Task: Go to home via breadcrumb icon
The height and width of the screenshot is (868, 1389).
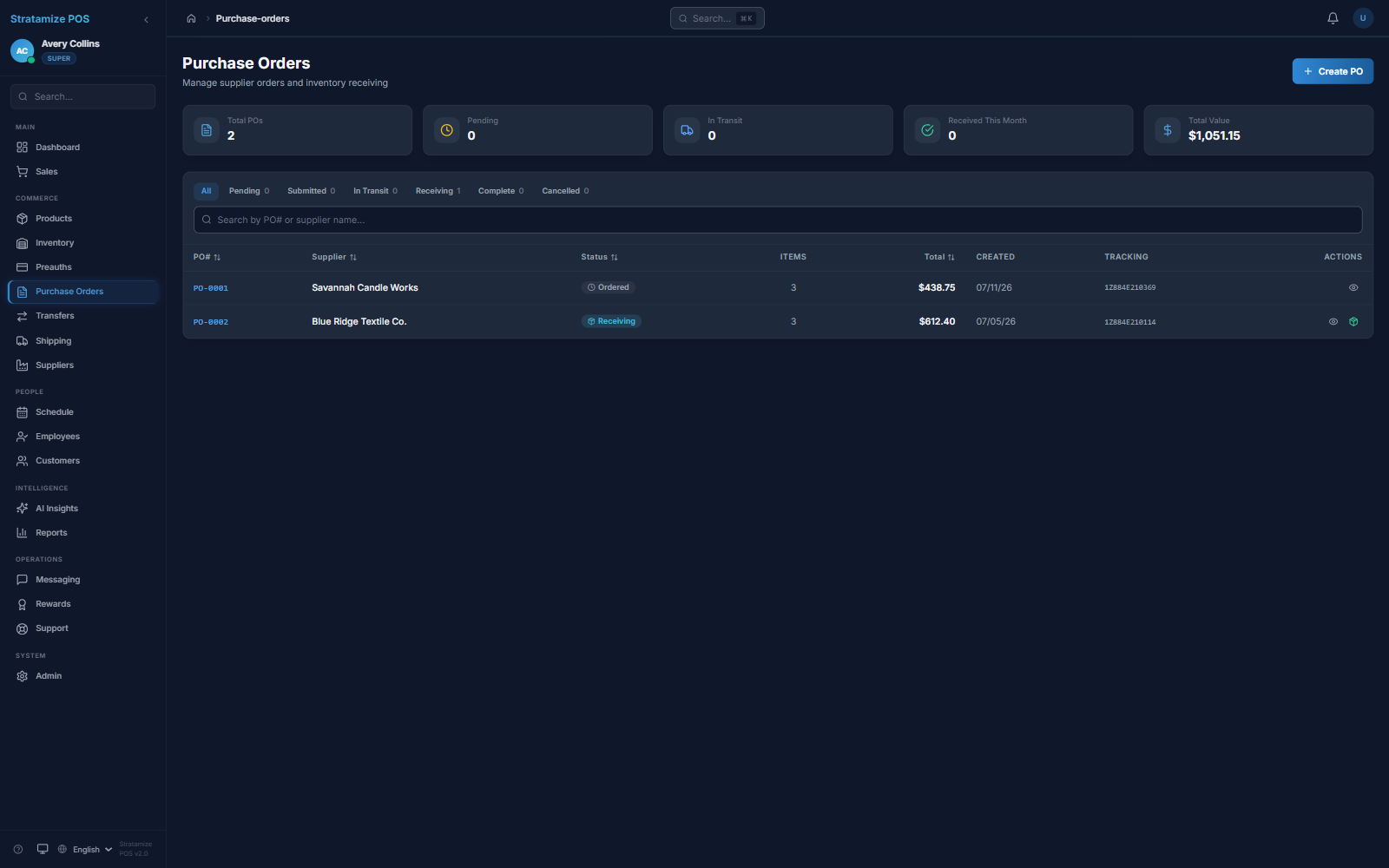Action: tap(191, 18)
